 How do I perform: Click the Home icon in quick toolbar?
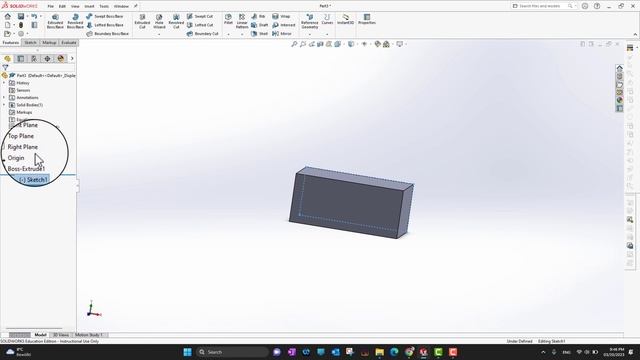click(x=7, y=16)
